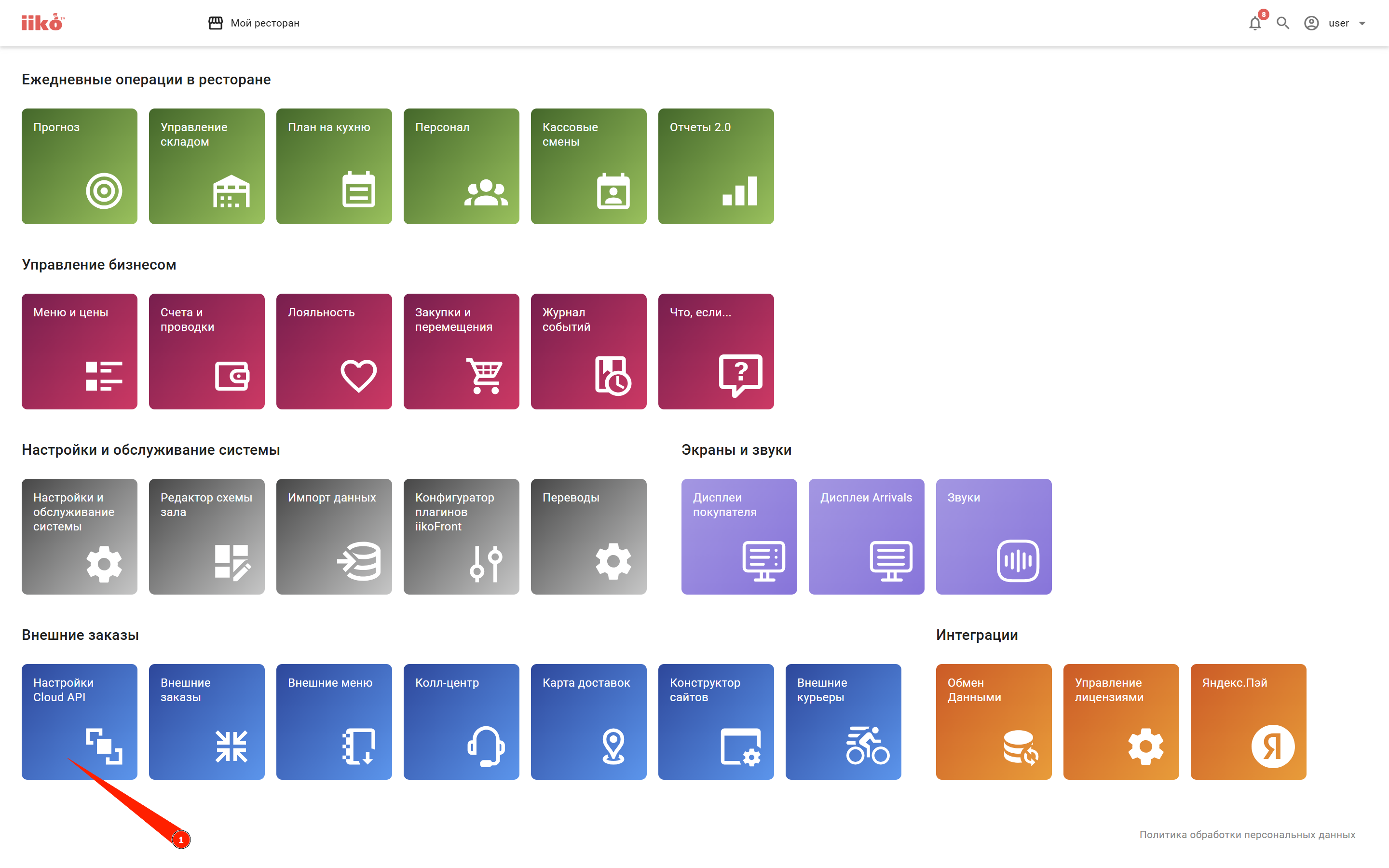Launch Редактор схемы зала tile
1389x868 pixels.
point(206,536)
